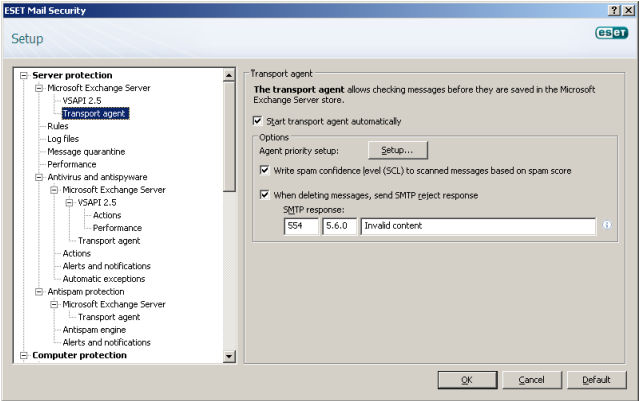Select Performance under antivirus VSAPI 2.5

coord(117,228)
